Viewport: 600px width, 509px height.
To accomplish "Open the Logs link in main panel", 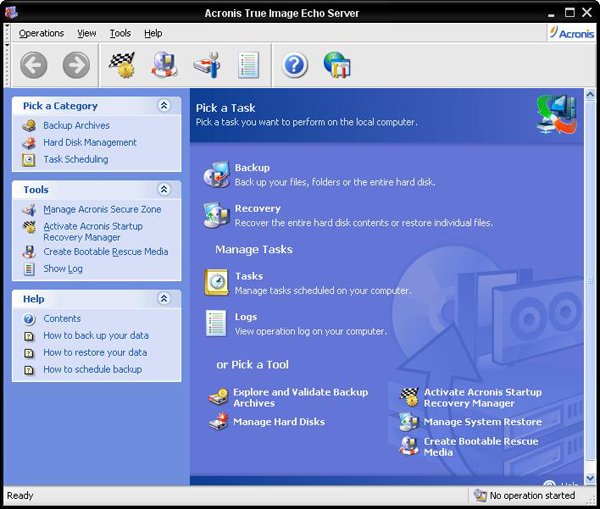I will [x=246, y=317].
